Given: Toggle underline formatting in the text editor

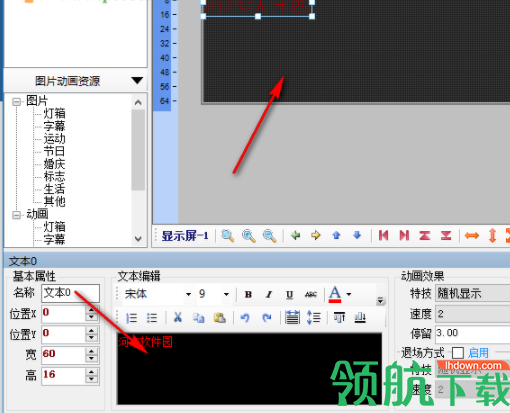Looking at the screenshot, I should tap(289, 294).
